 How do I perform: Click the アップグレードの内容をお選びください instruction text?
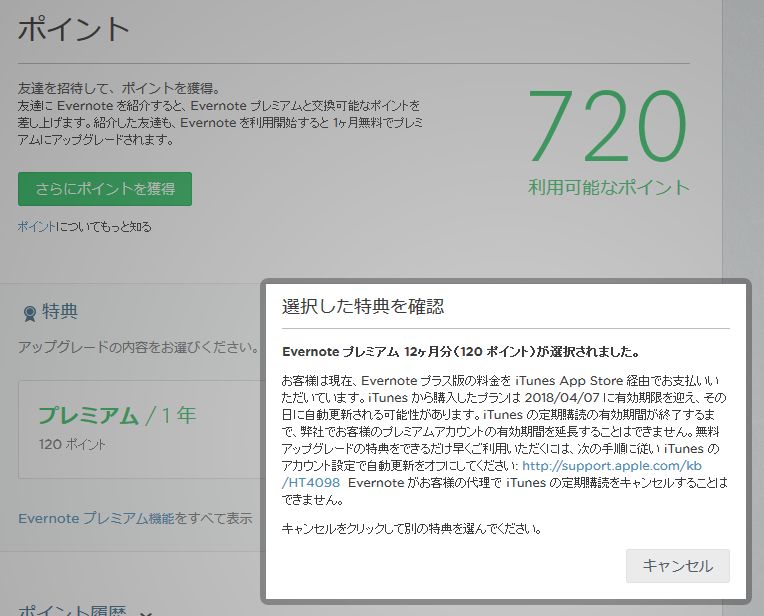(x=130, y=347)
